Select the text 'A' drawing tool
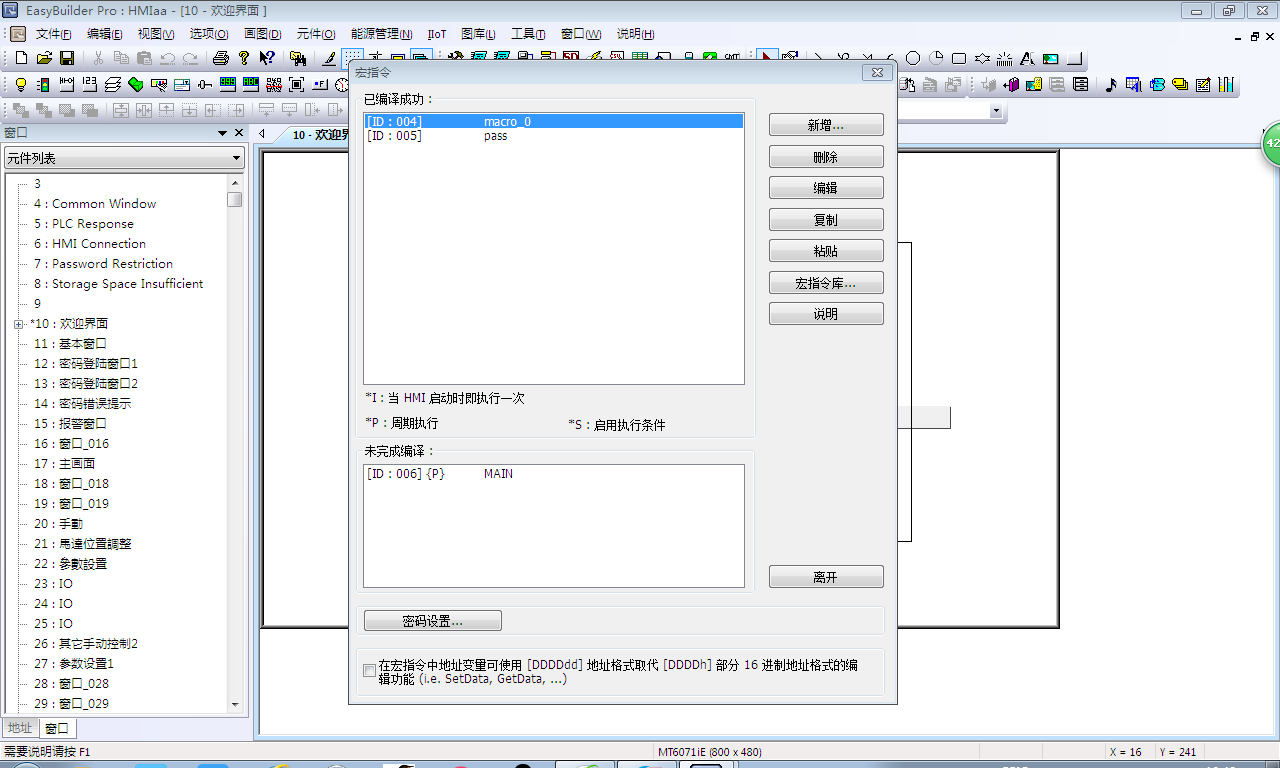 pyautogui.click(x=1027, y=58)
